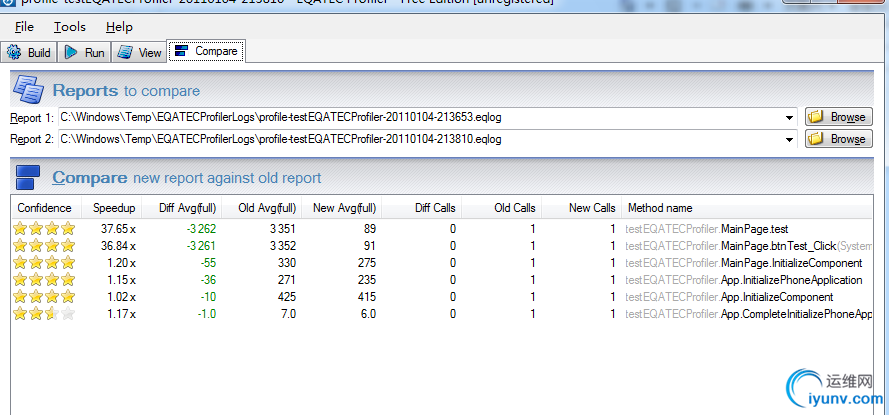
Task: Click the blue Compare section icon
Action: [28, 177]
